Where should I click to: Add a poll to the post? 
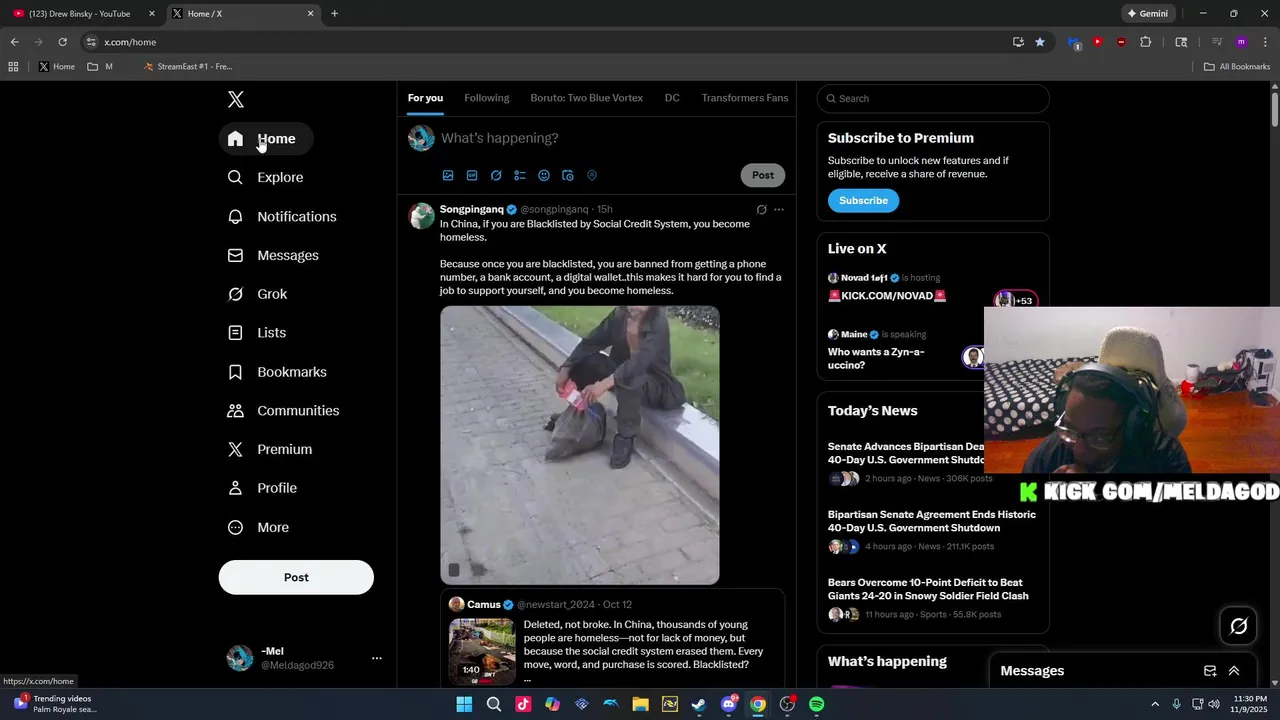point(520,175)
